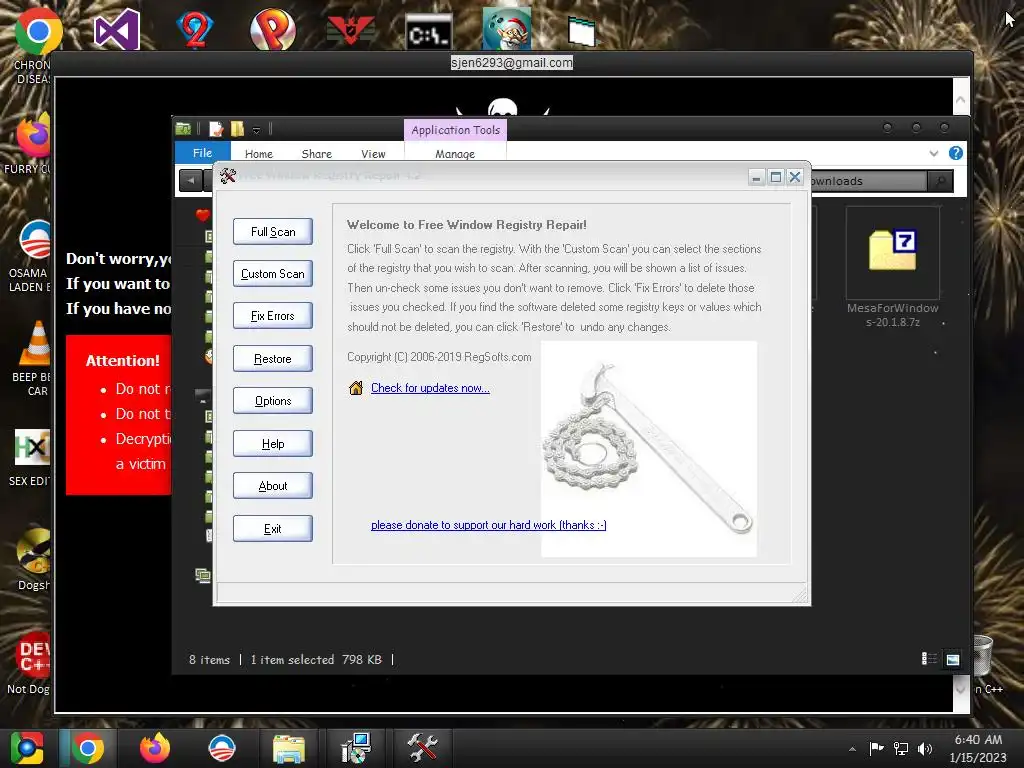
Task: Click the Start button on the taskbar
Action: [27, 748]
